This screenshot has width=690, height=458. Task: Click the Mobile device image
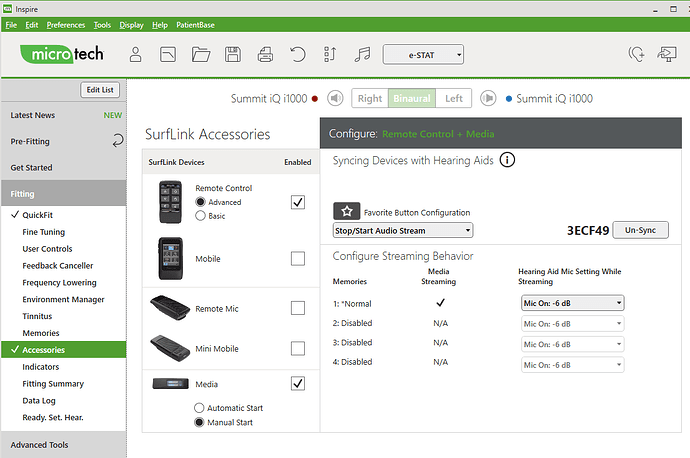[x=170, y=259]
